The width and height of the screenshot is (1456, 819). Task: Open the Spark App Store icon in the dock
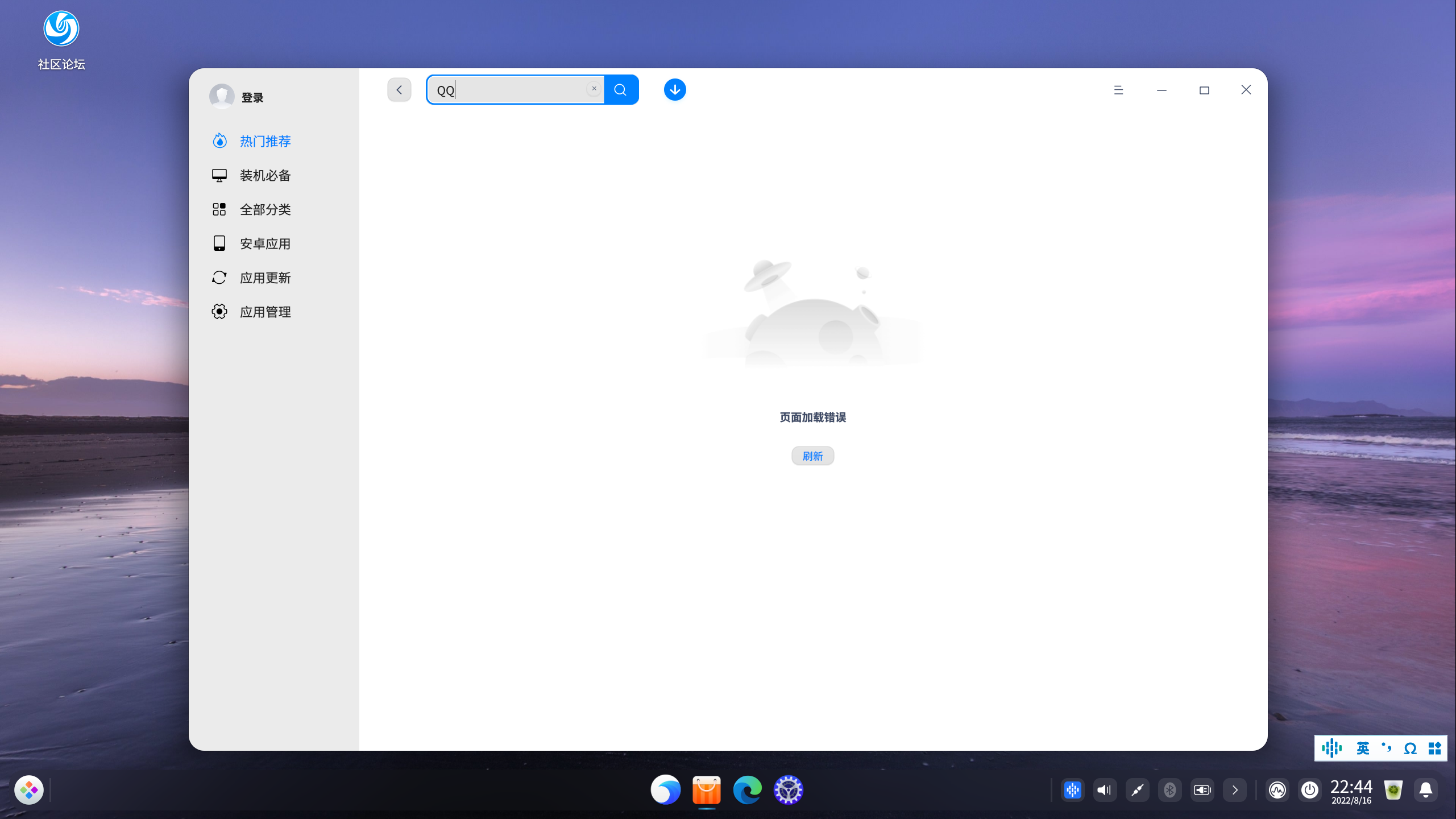tap(707, 789)
